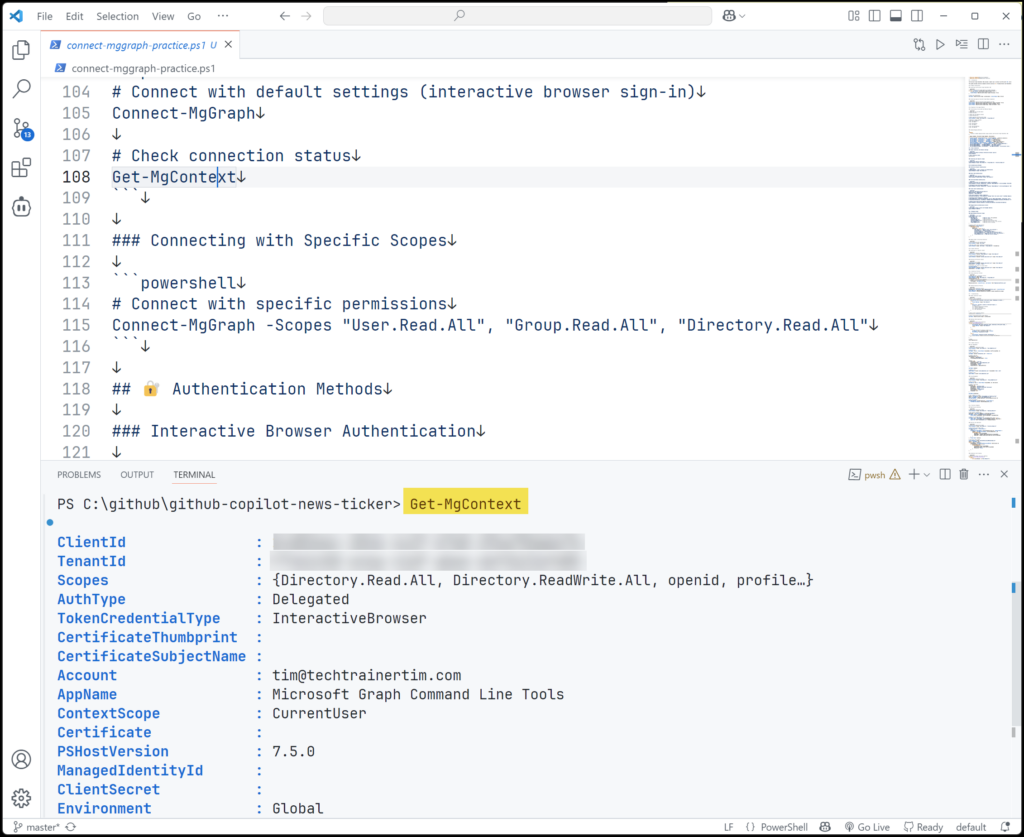Click the Get-MgContext command in the terminal
The image size is (1024, 837).
(x=466, y=504)
